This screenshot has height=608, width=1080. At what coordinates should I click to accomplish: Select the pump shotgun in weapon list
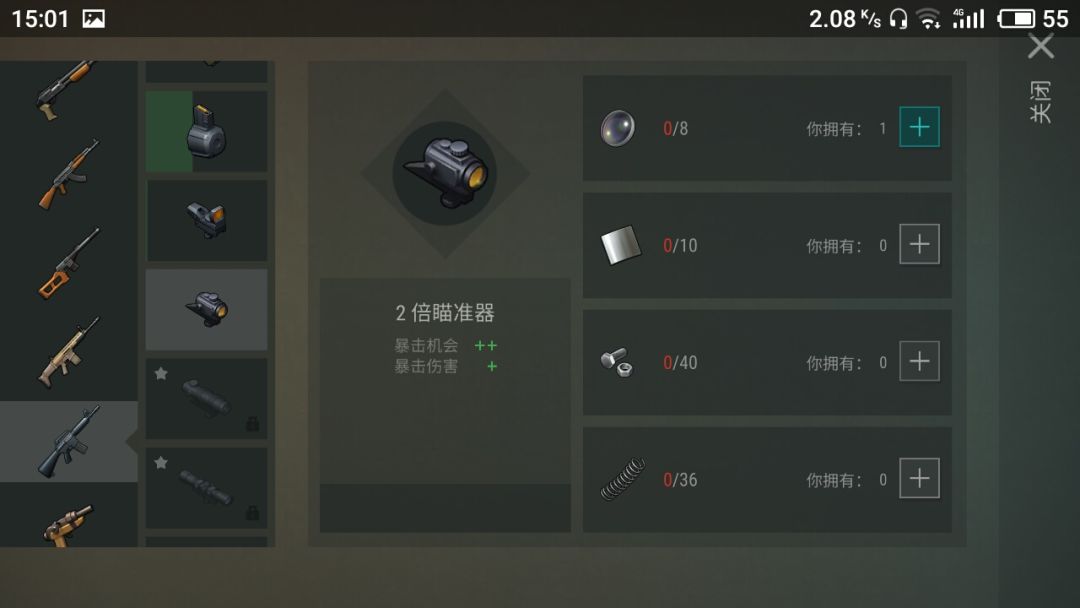tap(65, 90)
